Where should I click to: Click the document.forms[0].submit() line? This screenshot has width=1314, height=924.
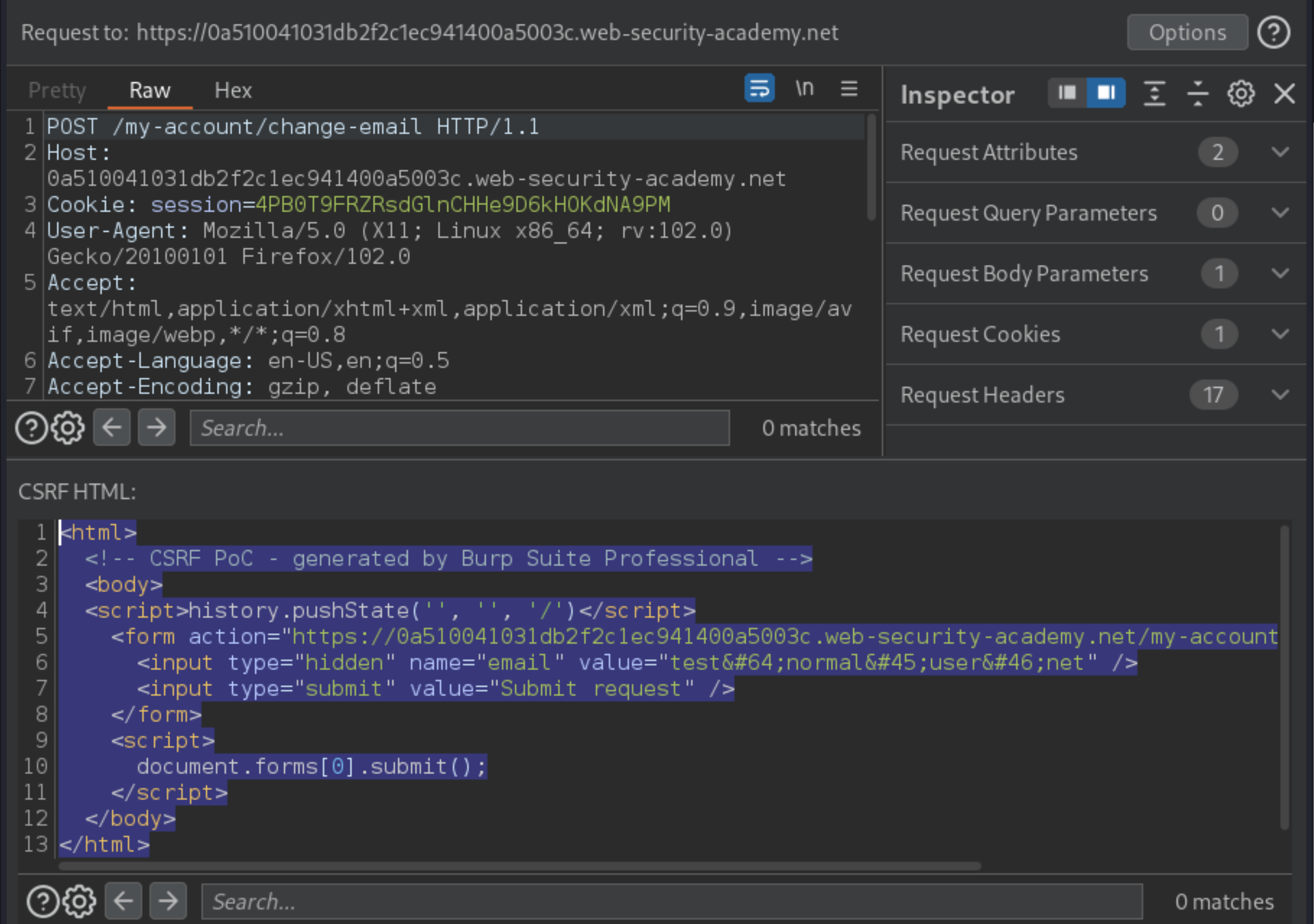point(311,766)
